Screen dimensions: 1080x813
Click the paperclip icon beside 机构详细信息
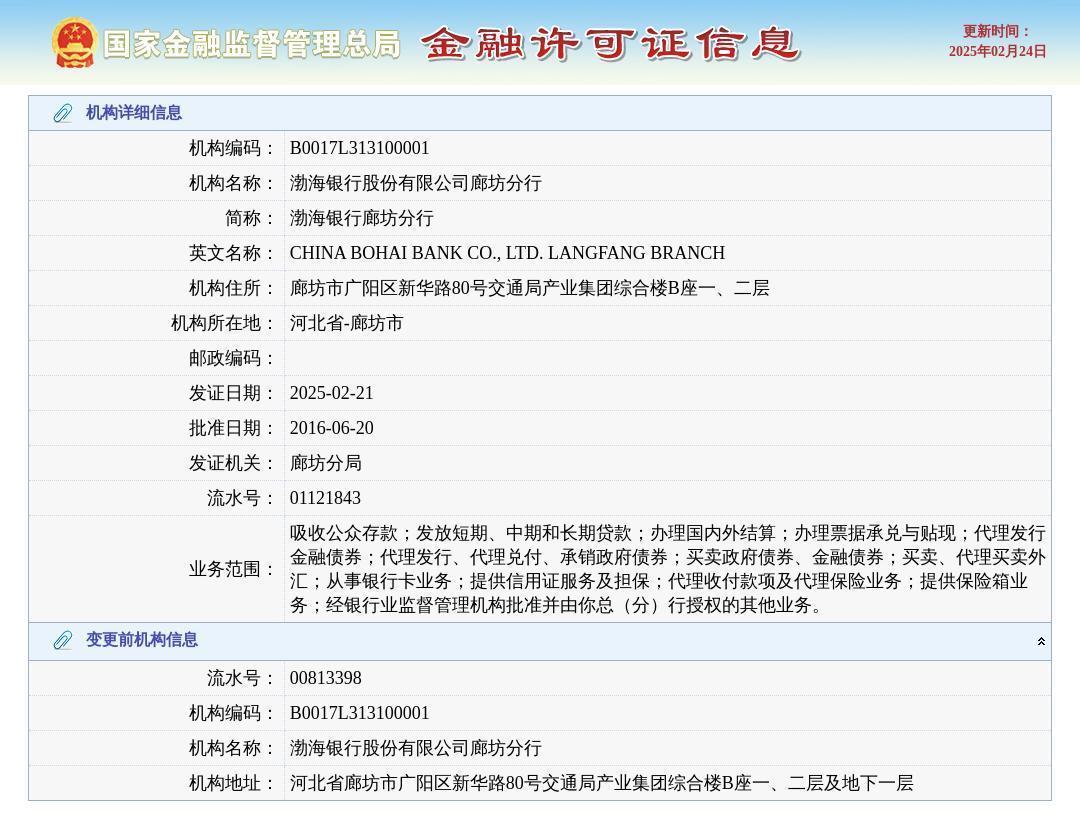coord(63,113)
